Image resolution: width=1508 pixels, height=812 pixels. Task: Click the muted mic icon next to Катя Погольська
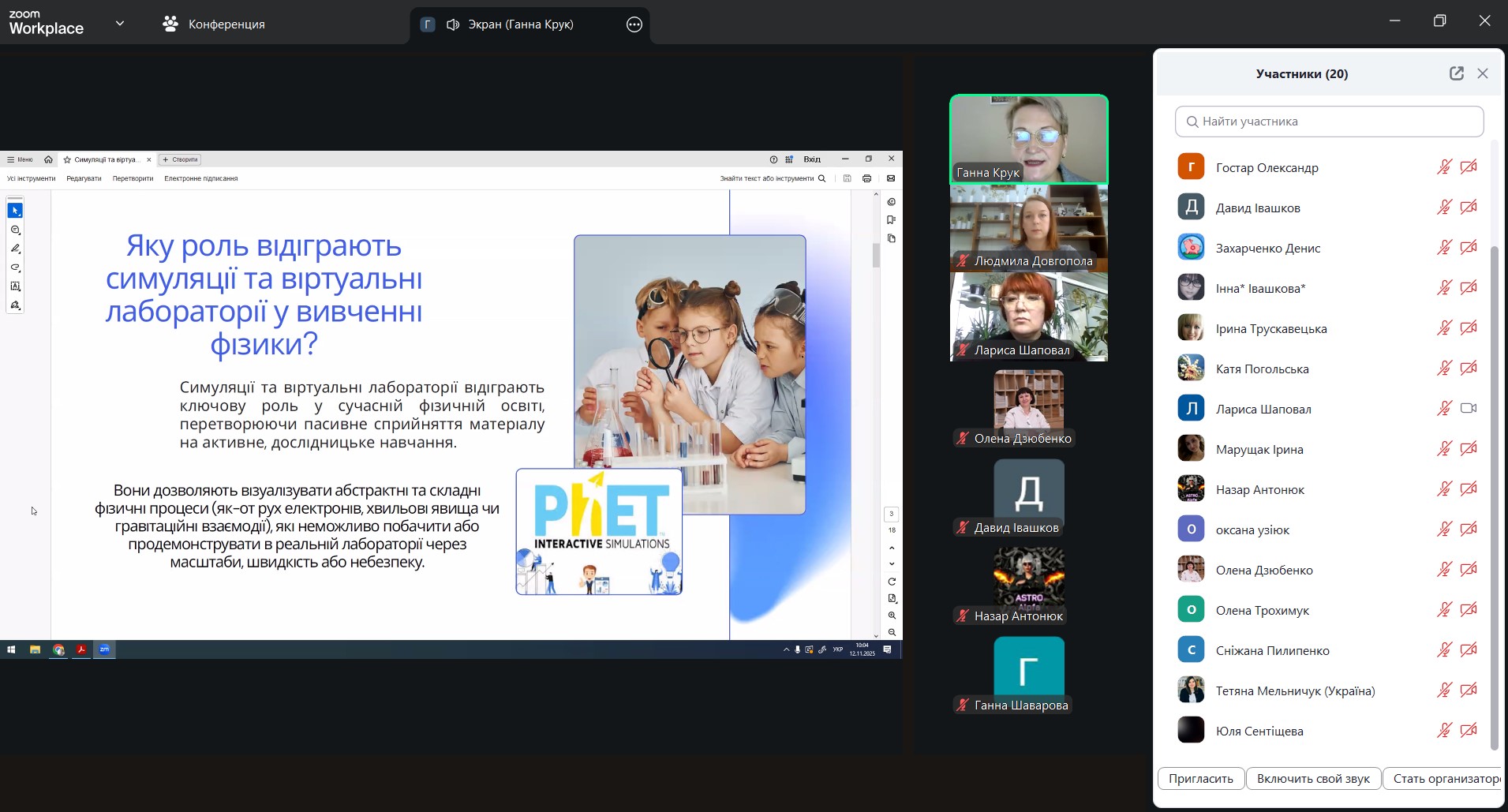pyautogui.click(x=1443, y=369)
